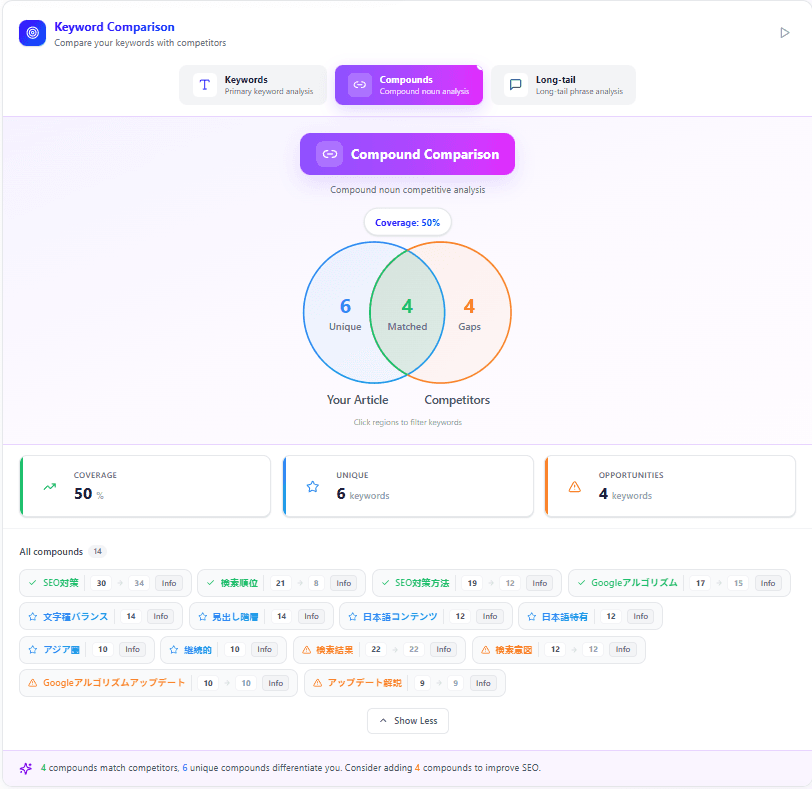
Task: Toggle the 検索結果 compound chip
Action: click(x=336, y=649)
